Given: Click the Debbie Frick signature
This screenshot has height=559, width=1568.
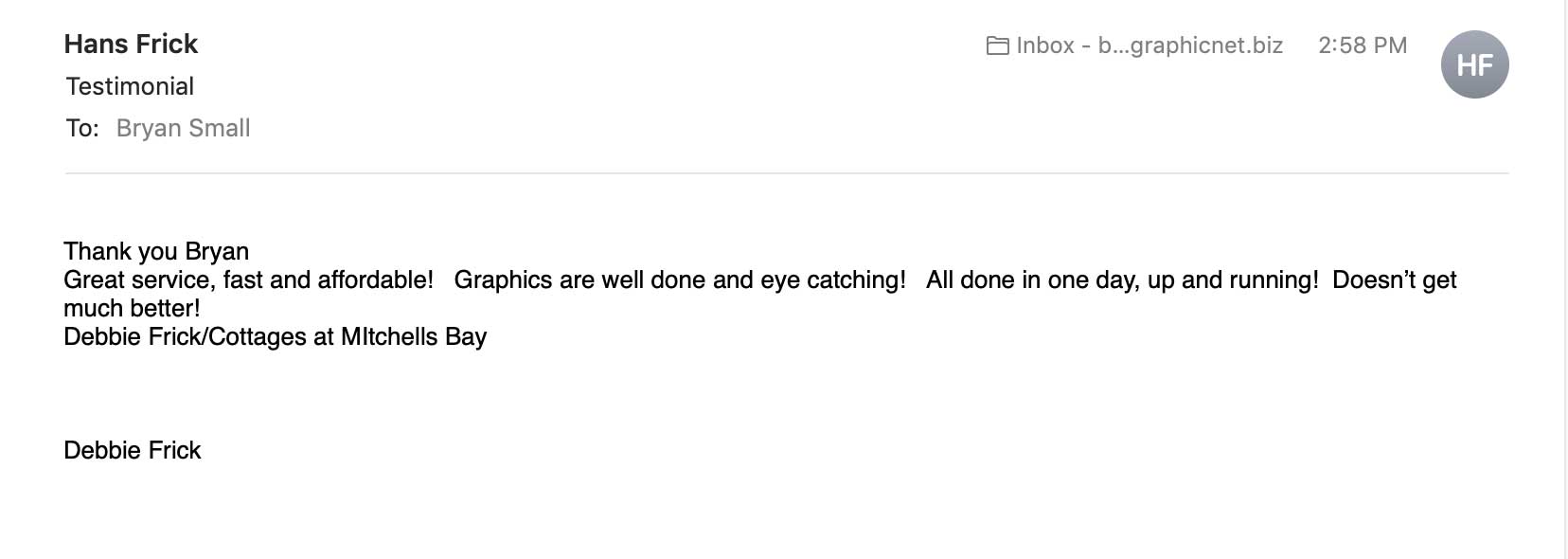Looking at the screenshot, I should click(132, 450).
